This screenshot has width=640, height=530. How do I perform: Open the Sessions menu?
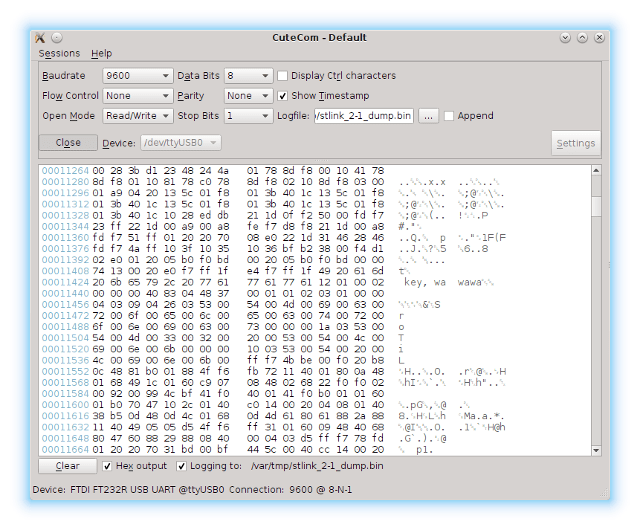pos(59,53)
